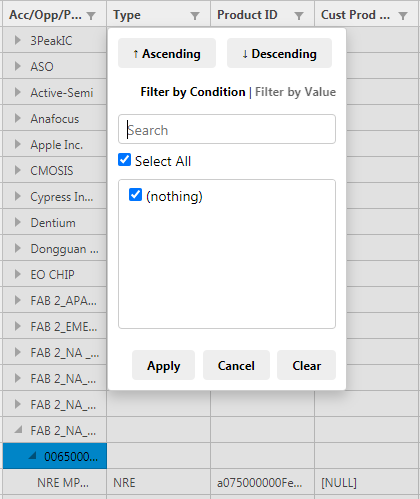
Task: Focus the Search input field
Action: 227,129
